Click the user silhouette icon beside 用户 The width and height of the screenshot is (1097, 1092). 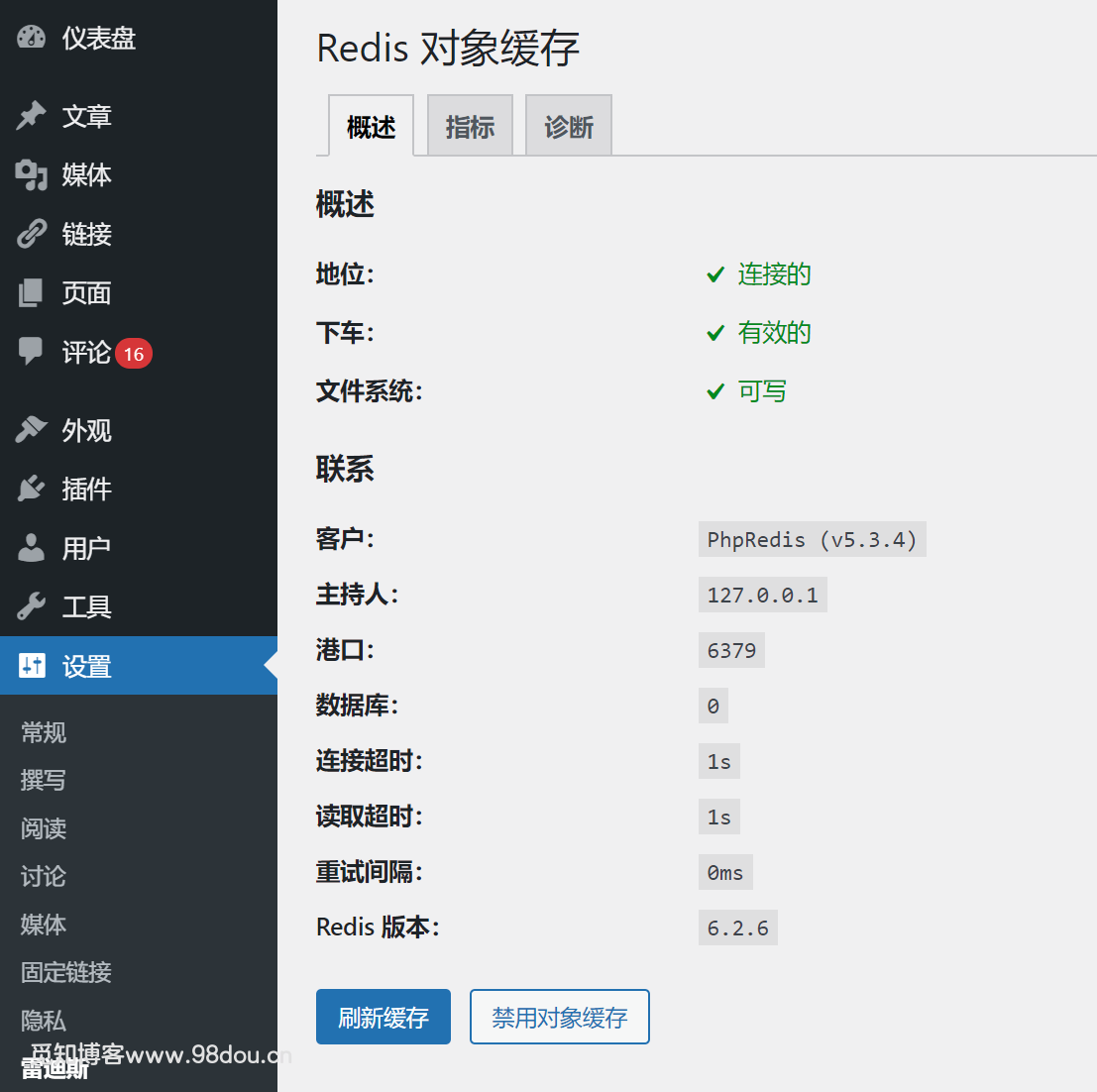pos(31,548)
